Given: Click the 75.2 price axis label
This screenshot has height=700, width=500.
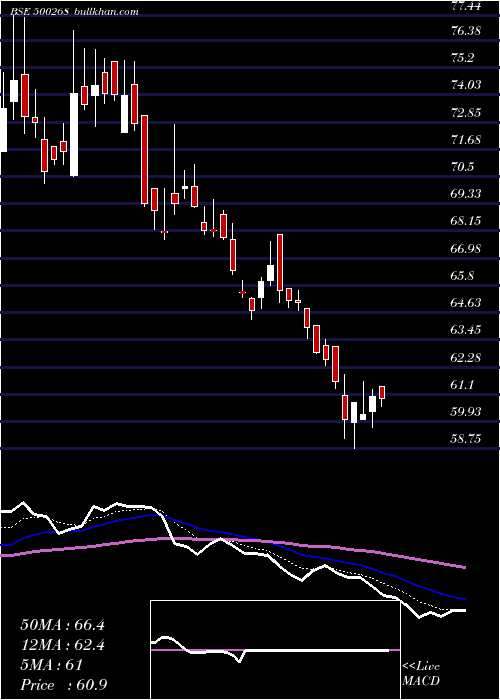Looking at the screenshot, I should coord(462,58).
